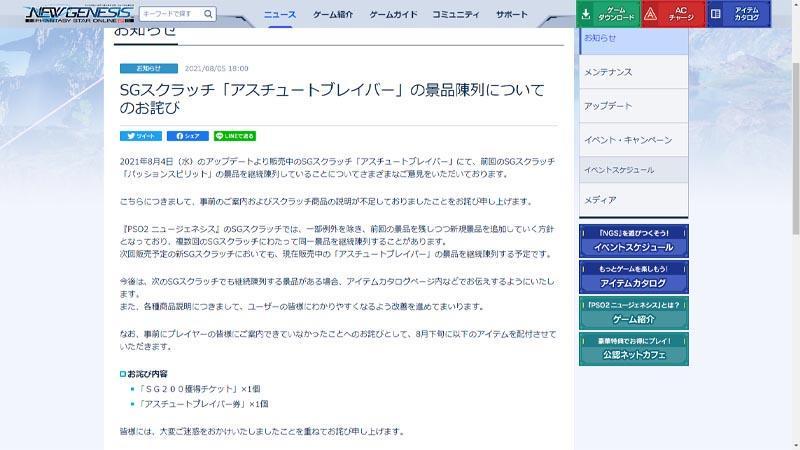Select アップデート in the sidebar

pos(634,106)
